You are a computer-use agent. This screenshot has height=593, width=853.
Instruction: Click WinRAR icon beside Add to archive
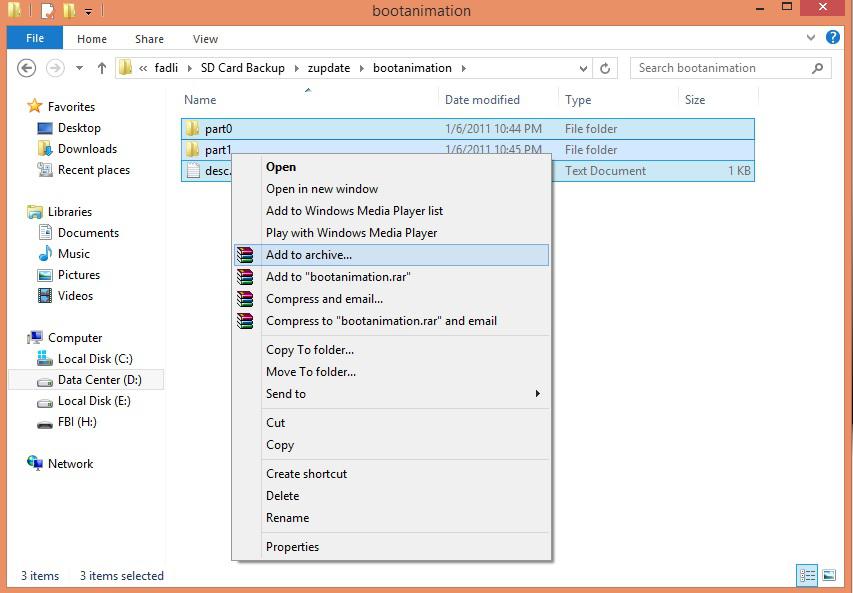tap(245, 255)
